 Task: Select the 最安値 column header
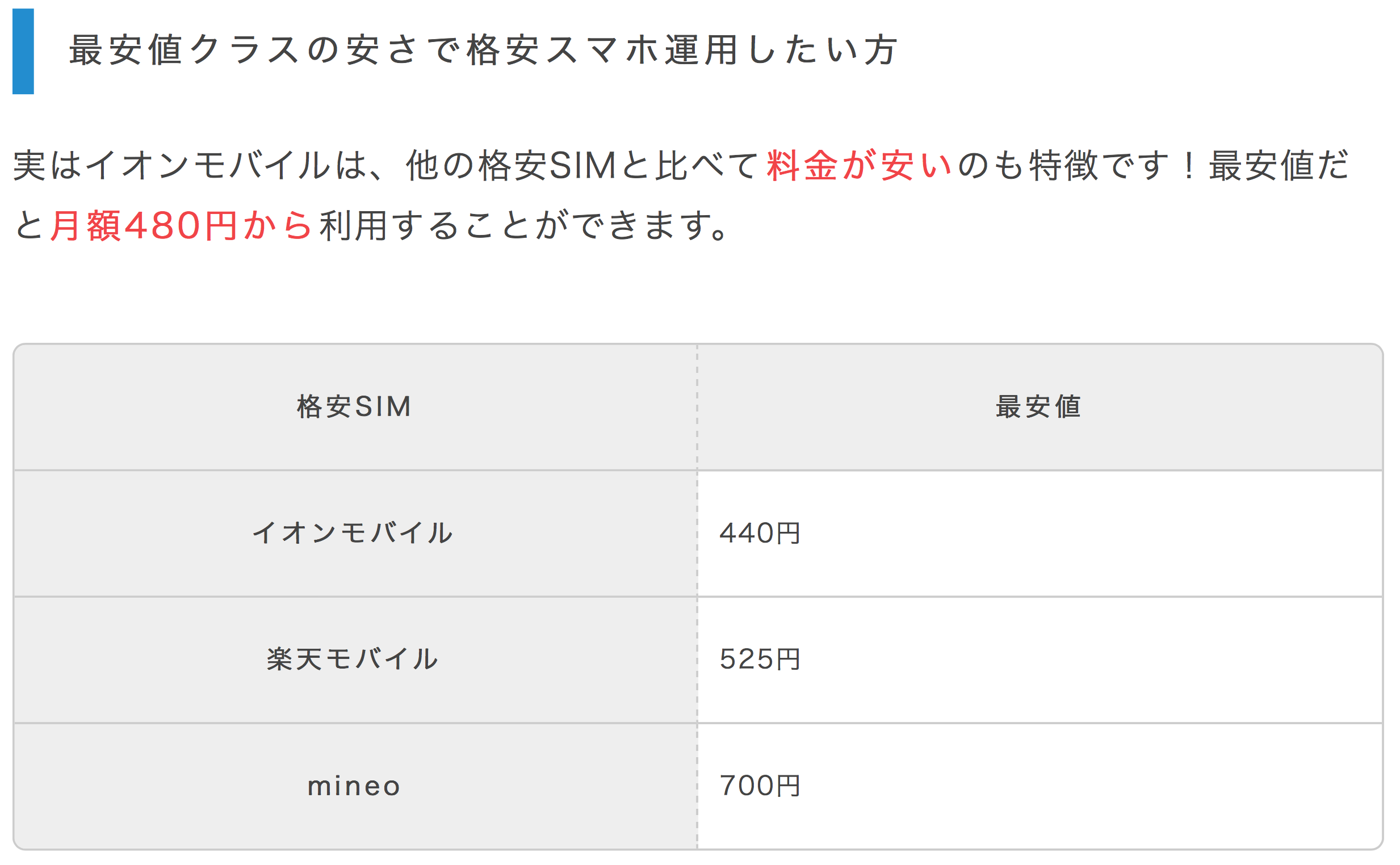pos(1039,408)
